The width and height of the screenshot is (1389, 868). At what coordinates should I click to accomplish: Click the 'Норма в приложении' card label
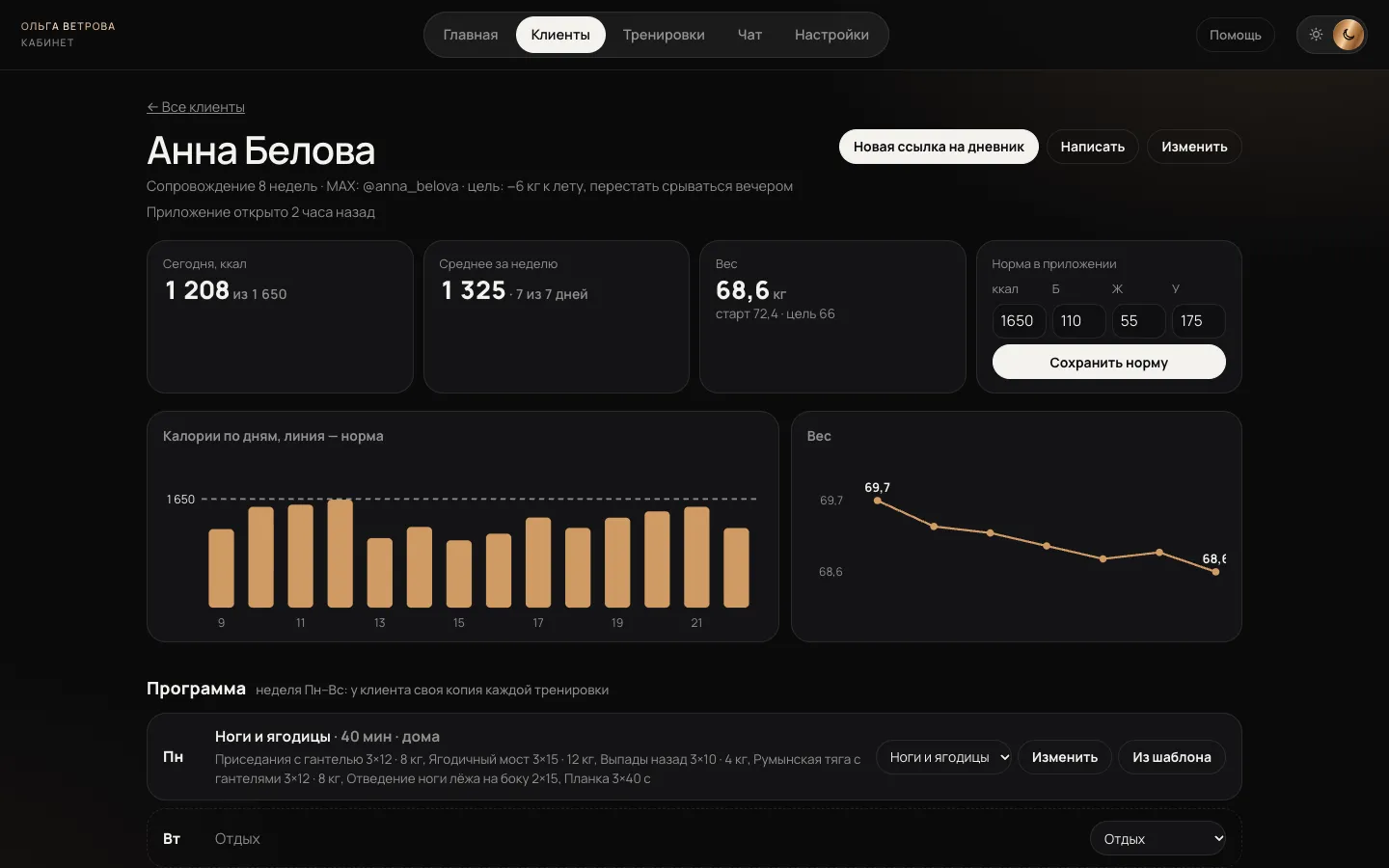point(1054,264)
